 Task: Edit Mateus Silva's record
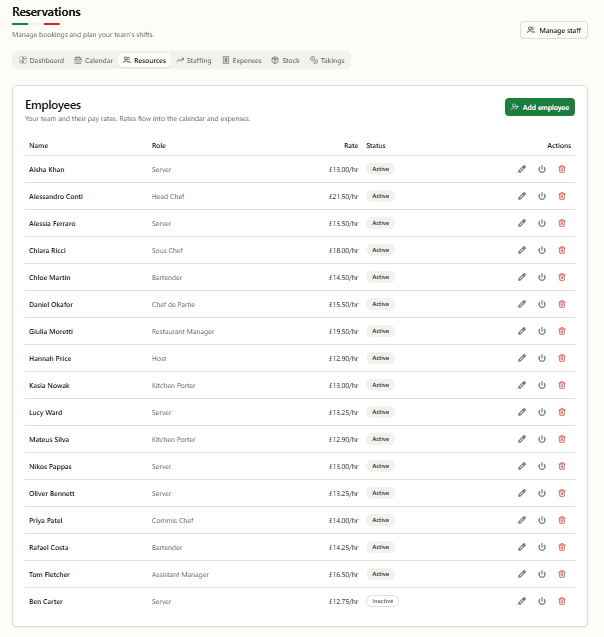coord(522,439)
